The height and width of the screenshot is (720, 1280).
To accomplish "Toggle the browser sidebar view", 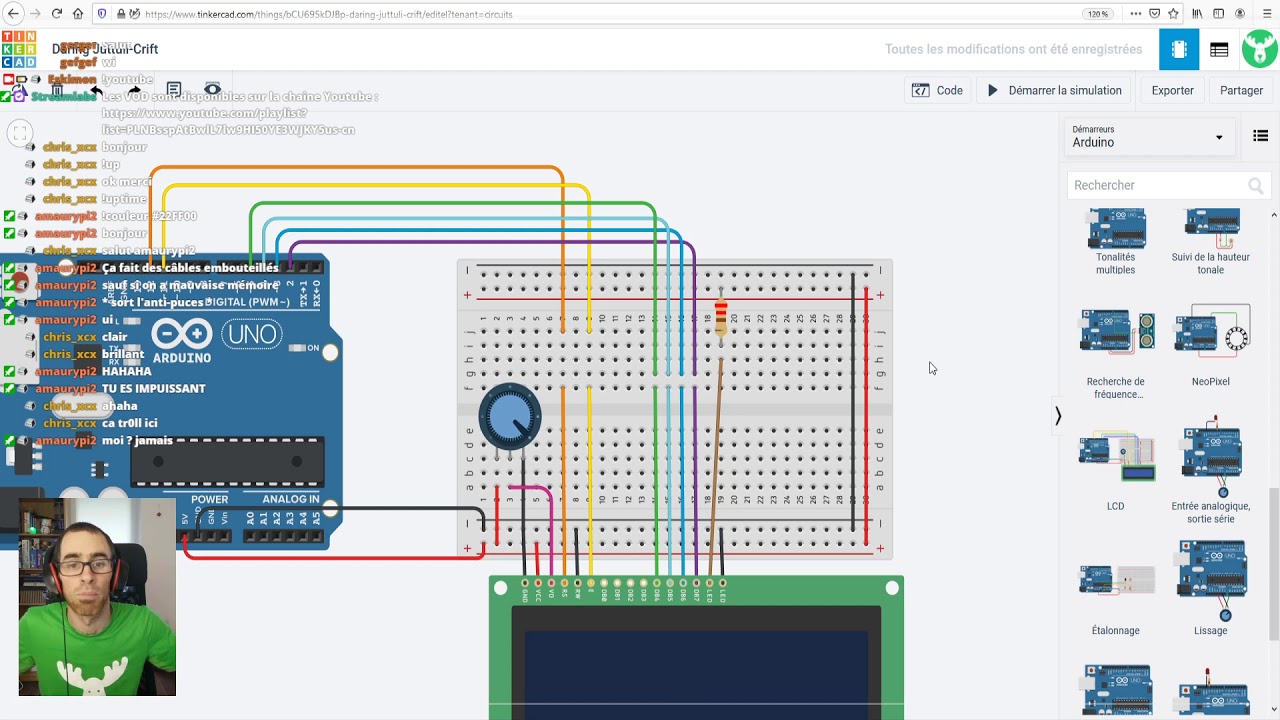I will (1218, 14).
